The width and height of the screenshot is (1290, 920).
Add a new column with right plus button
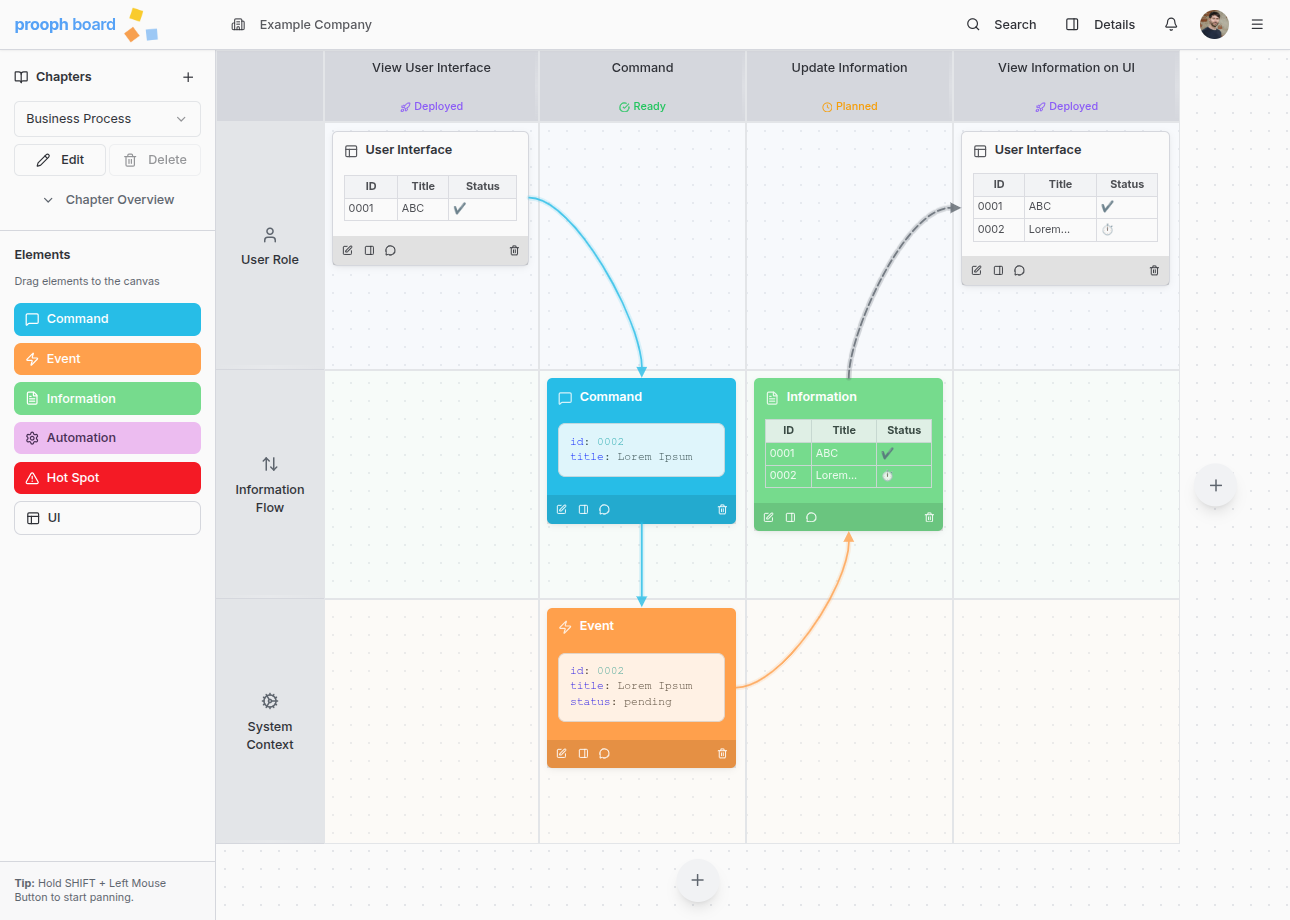point(1215,486)
